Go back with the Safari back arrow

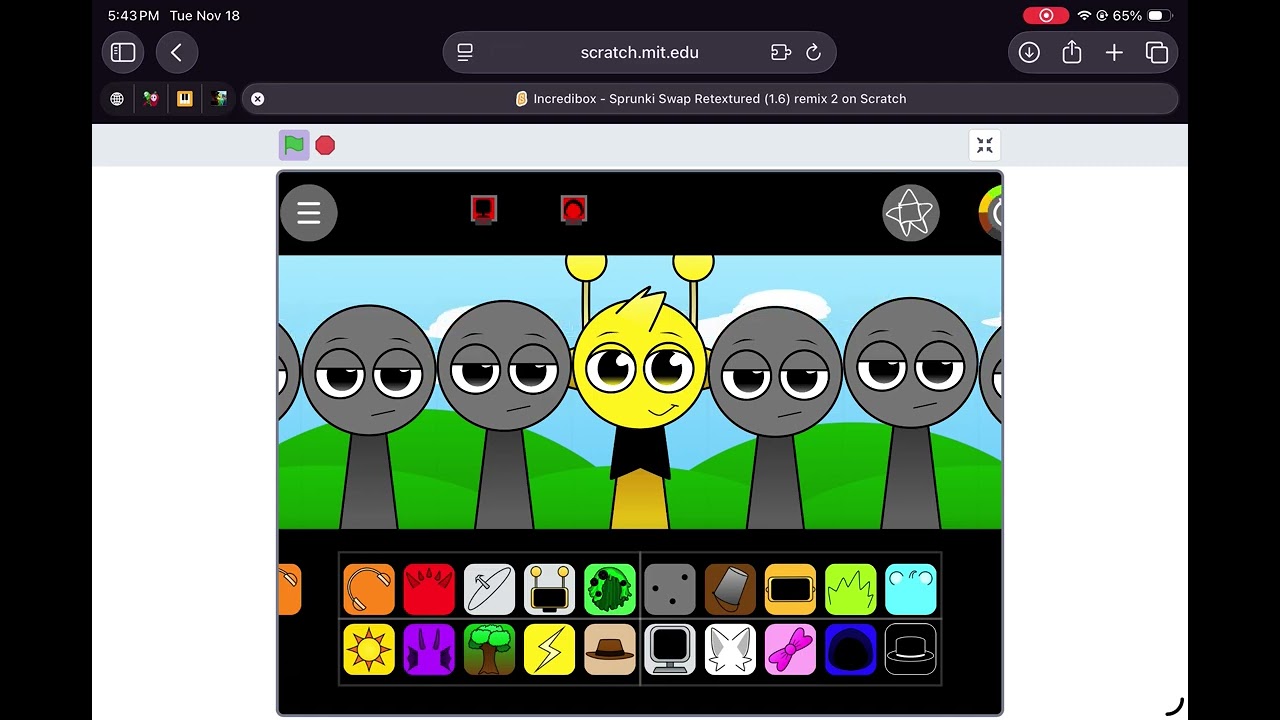[177, 52]
